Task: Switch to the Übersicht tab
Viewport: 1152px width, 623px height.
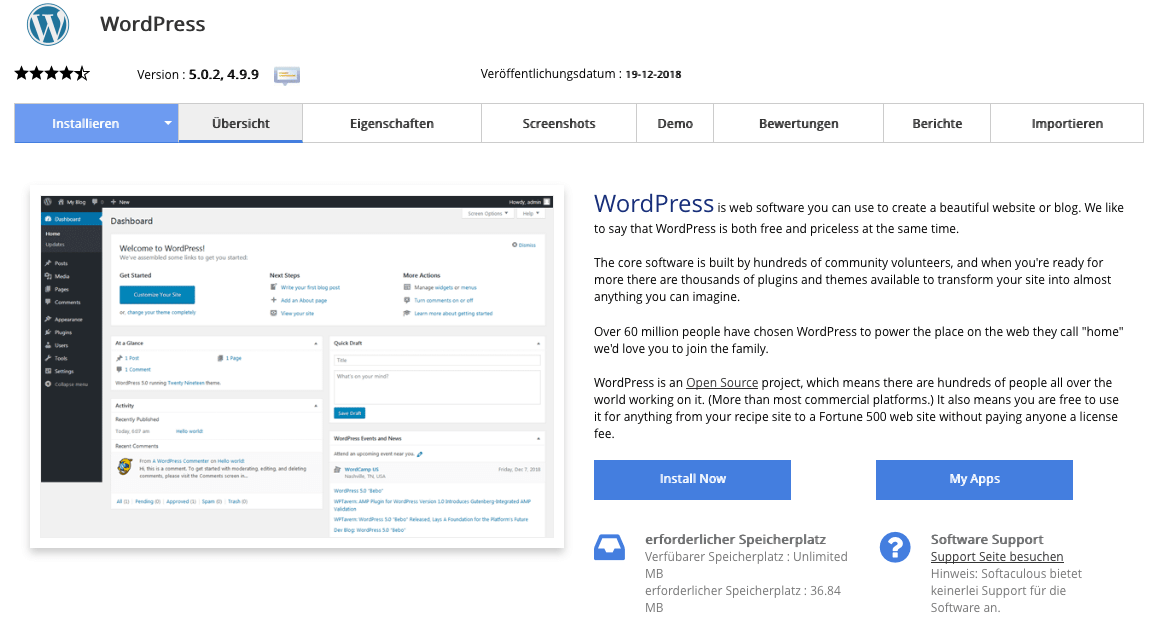Action: pos(241,123)
